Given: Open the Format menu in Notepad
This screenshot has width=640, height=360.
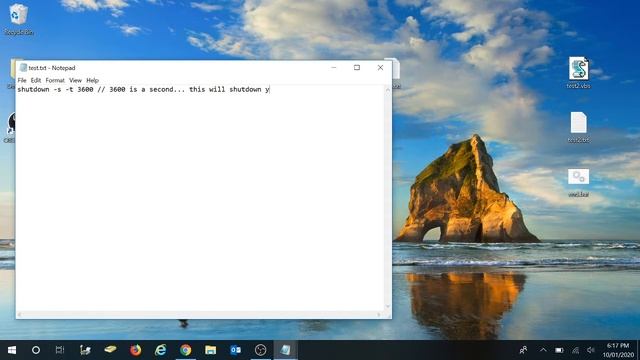Looking at the screenshot, I should [55, 80].
